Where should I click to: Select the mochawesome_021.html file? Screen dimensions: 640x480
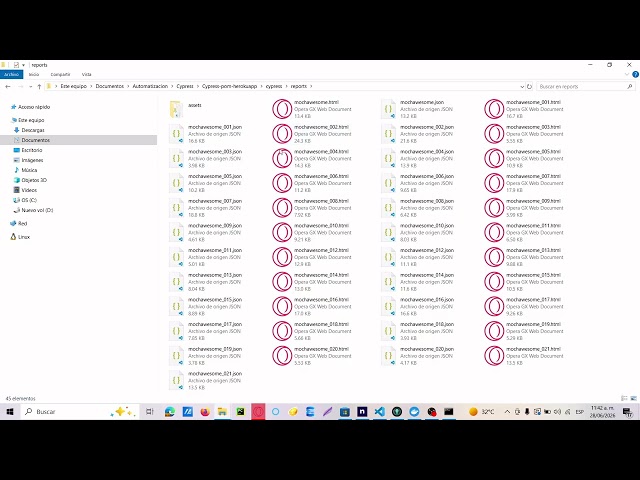pos(524,356)
